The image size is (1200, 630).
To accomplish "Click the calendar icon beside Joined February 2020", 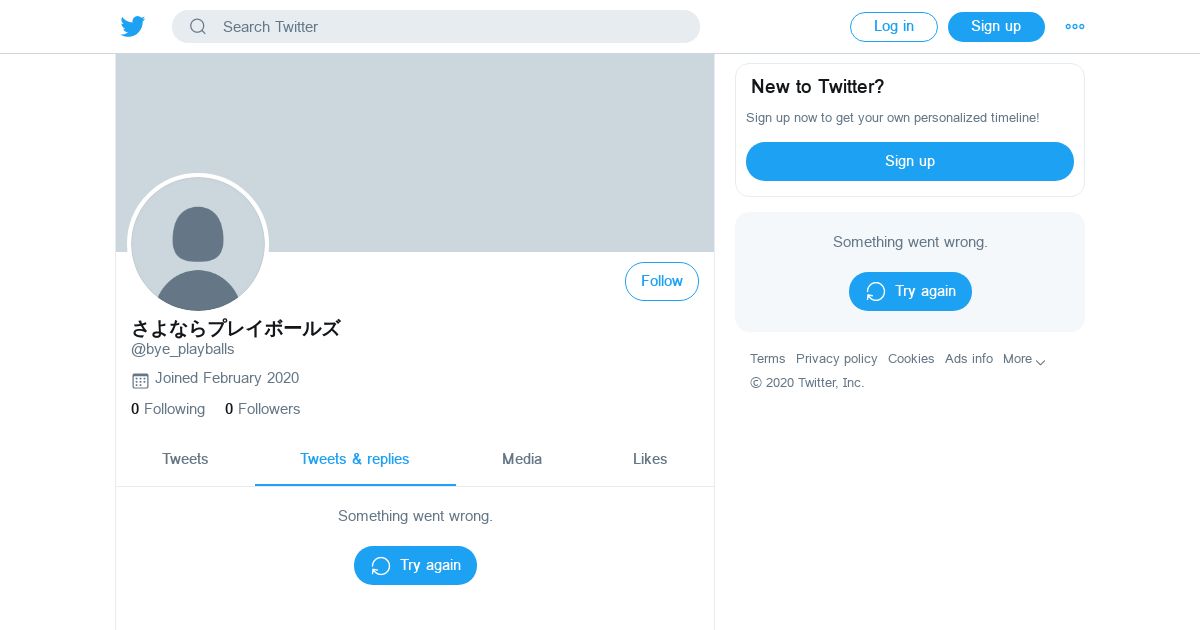I will tap(140, 380).
